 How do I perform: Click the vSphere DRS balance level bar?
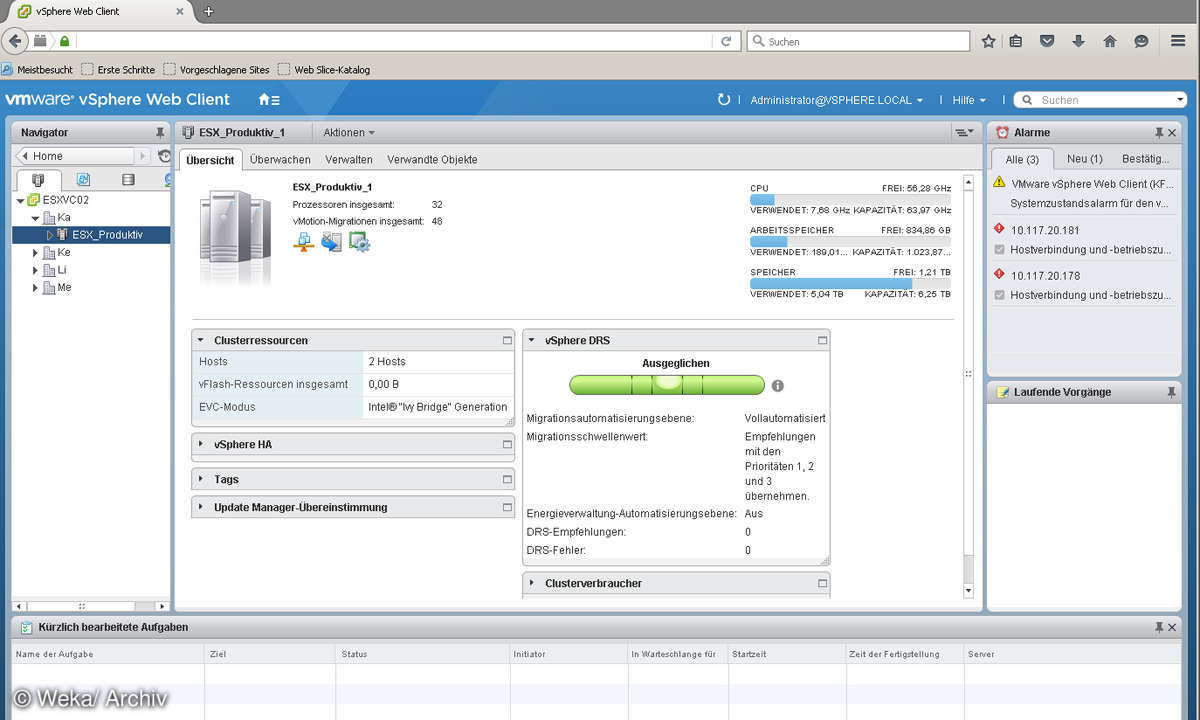667,385
